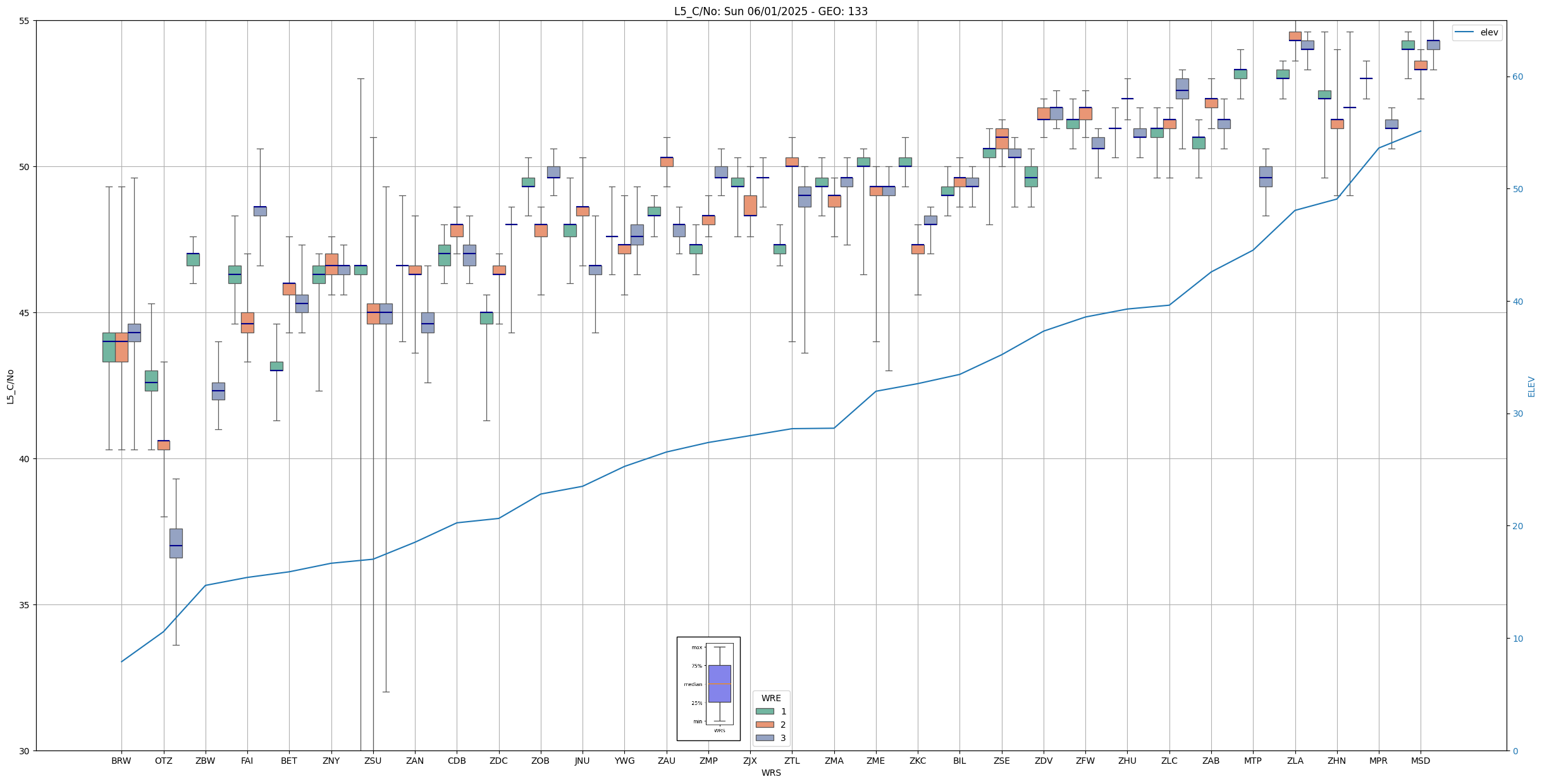Click the ELEV right axis label
This screenshot has width=1542, height=784.
(x=1531, y=386)
